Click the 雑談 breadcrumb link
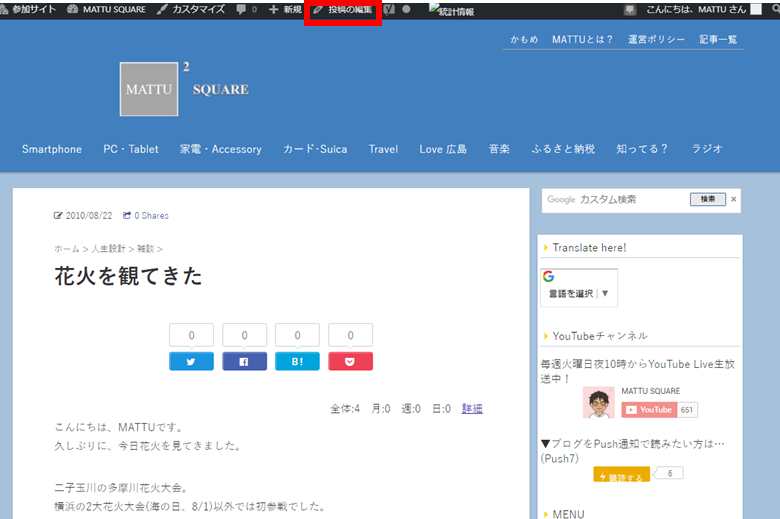780x519 pixels. tap(145, 249)
